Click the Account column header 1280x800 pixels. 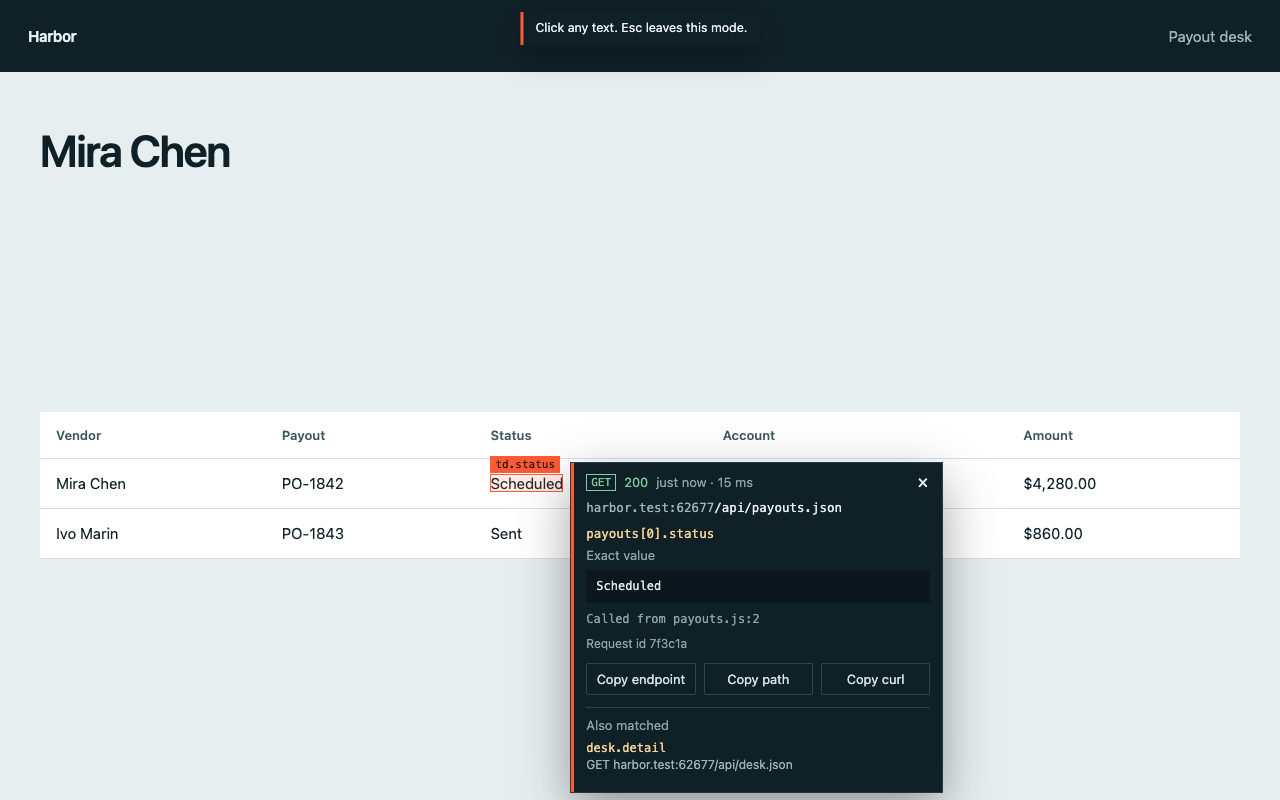(749, 436)
